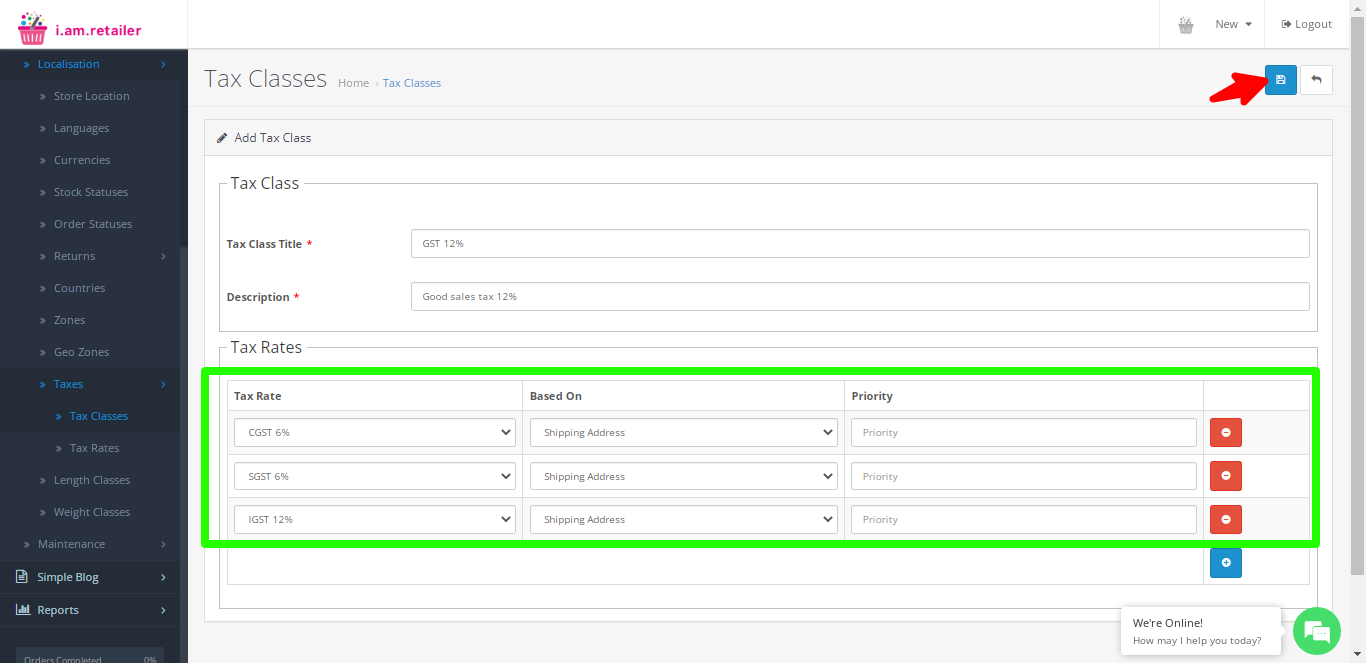
Task: Open Countries in sidebar
Action: click(x=79, y=288)
